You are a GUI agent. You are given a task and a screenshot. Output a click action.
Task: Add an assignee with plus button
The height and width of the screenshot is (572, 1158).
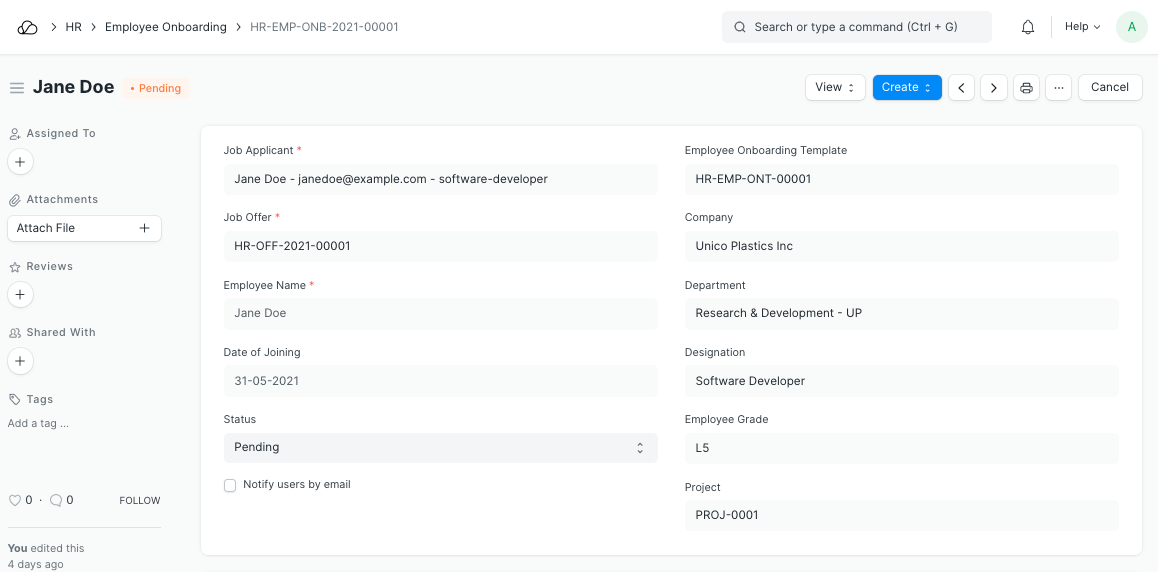20,161
